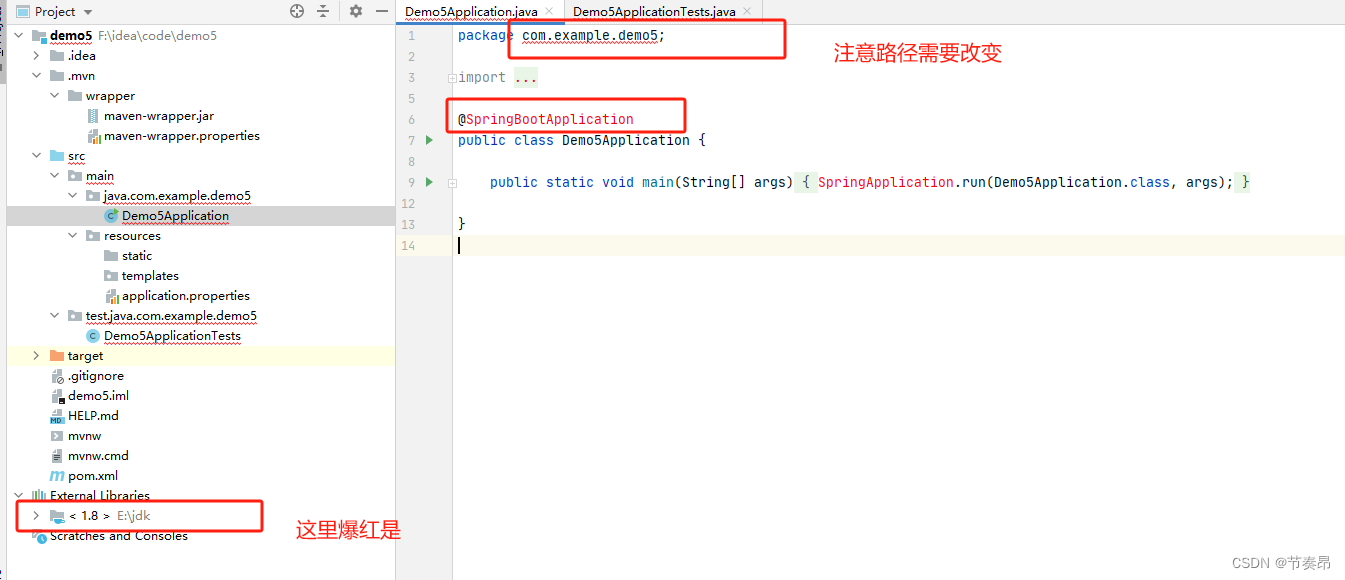Hide the Project panel with minus icon

[x=382, y=11]
